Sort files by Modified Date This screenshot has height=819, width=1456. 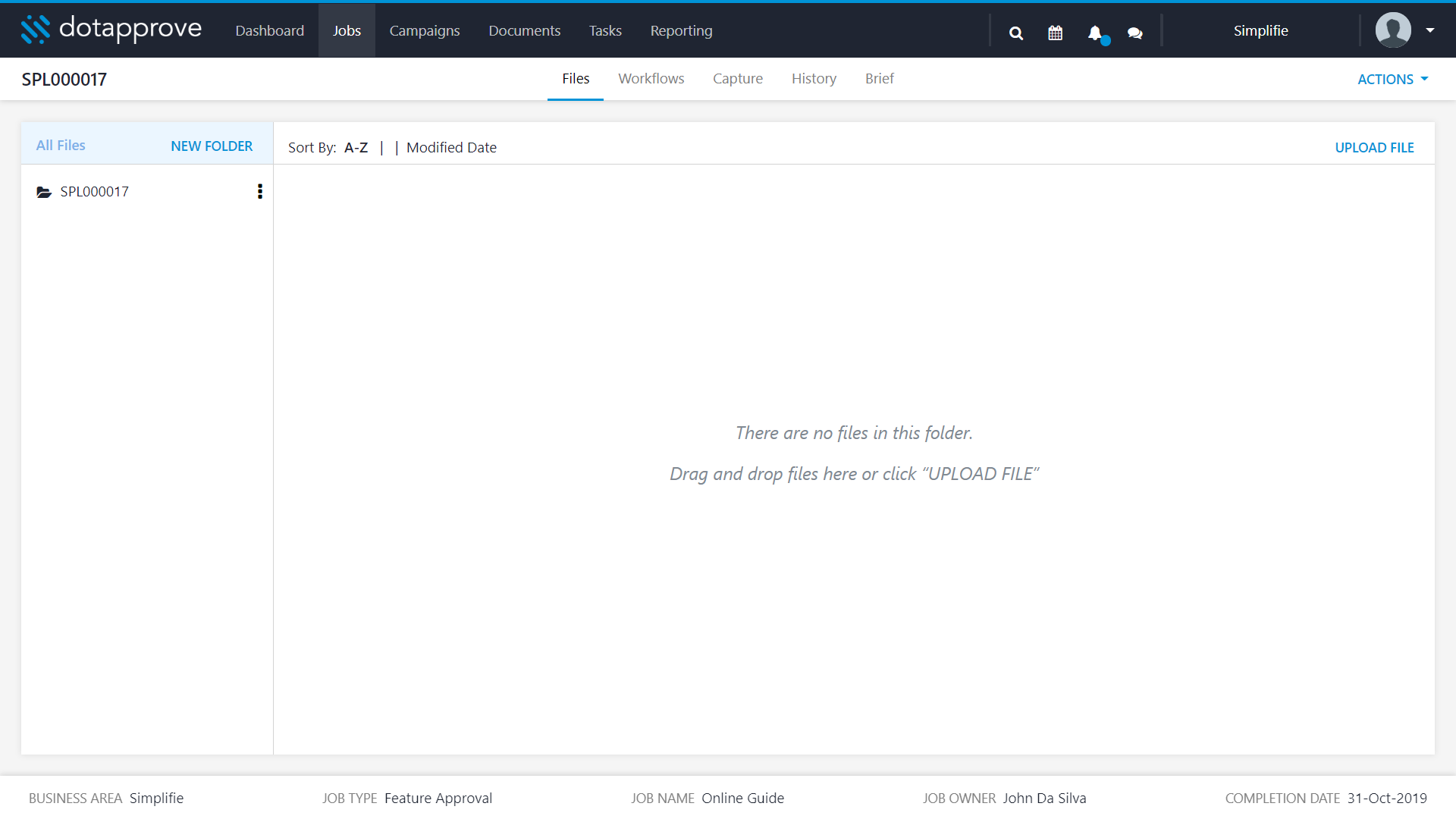[451, 147]
